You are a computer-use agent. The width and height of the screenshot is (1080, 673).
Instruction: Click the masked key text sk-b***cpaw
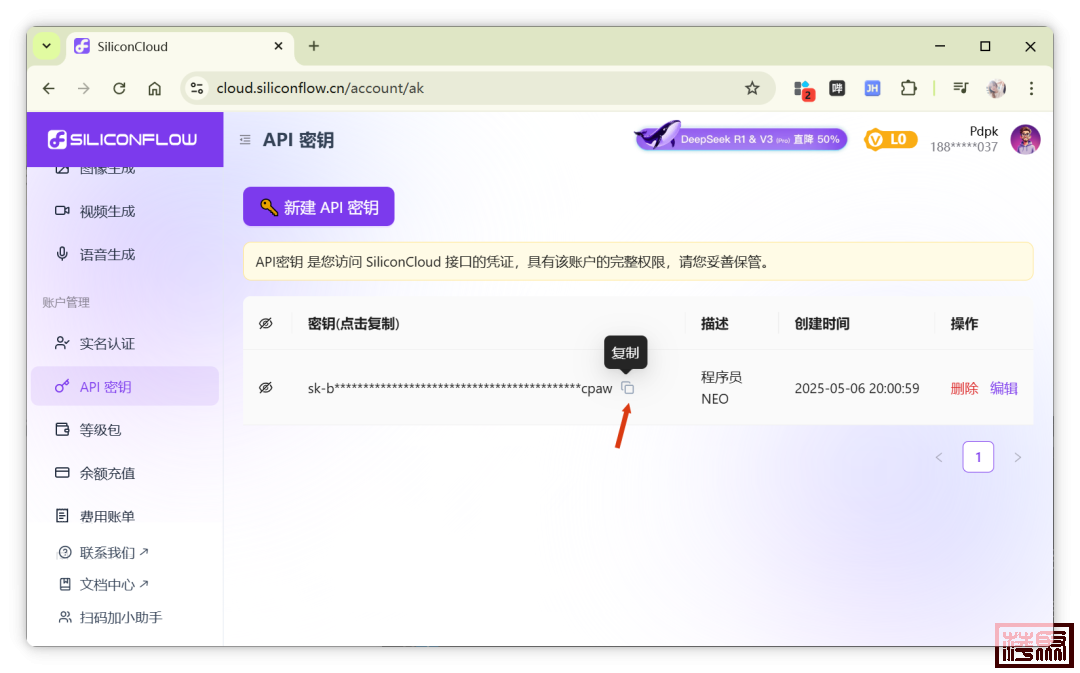coord(459,389)
